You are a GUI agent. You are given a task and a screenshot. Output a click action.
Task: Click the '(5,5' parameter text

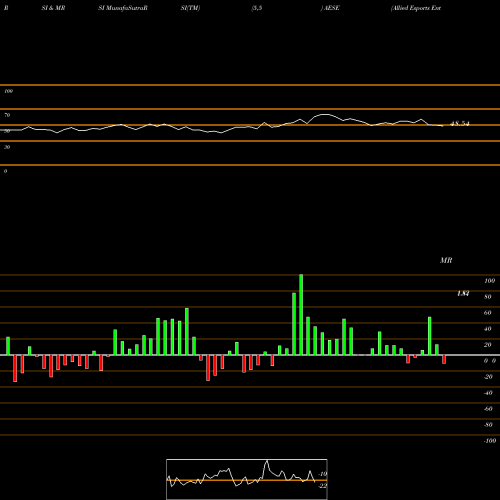click(257, 8)
